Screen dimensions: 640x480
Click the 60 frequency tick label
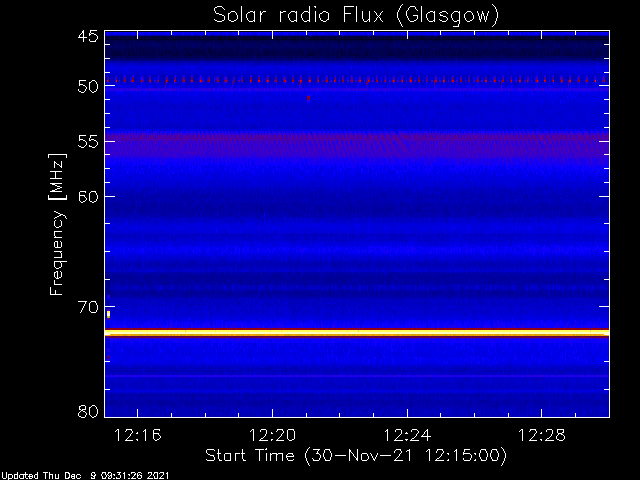point(88,197)
